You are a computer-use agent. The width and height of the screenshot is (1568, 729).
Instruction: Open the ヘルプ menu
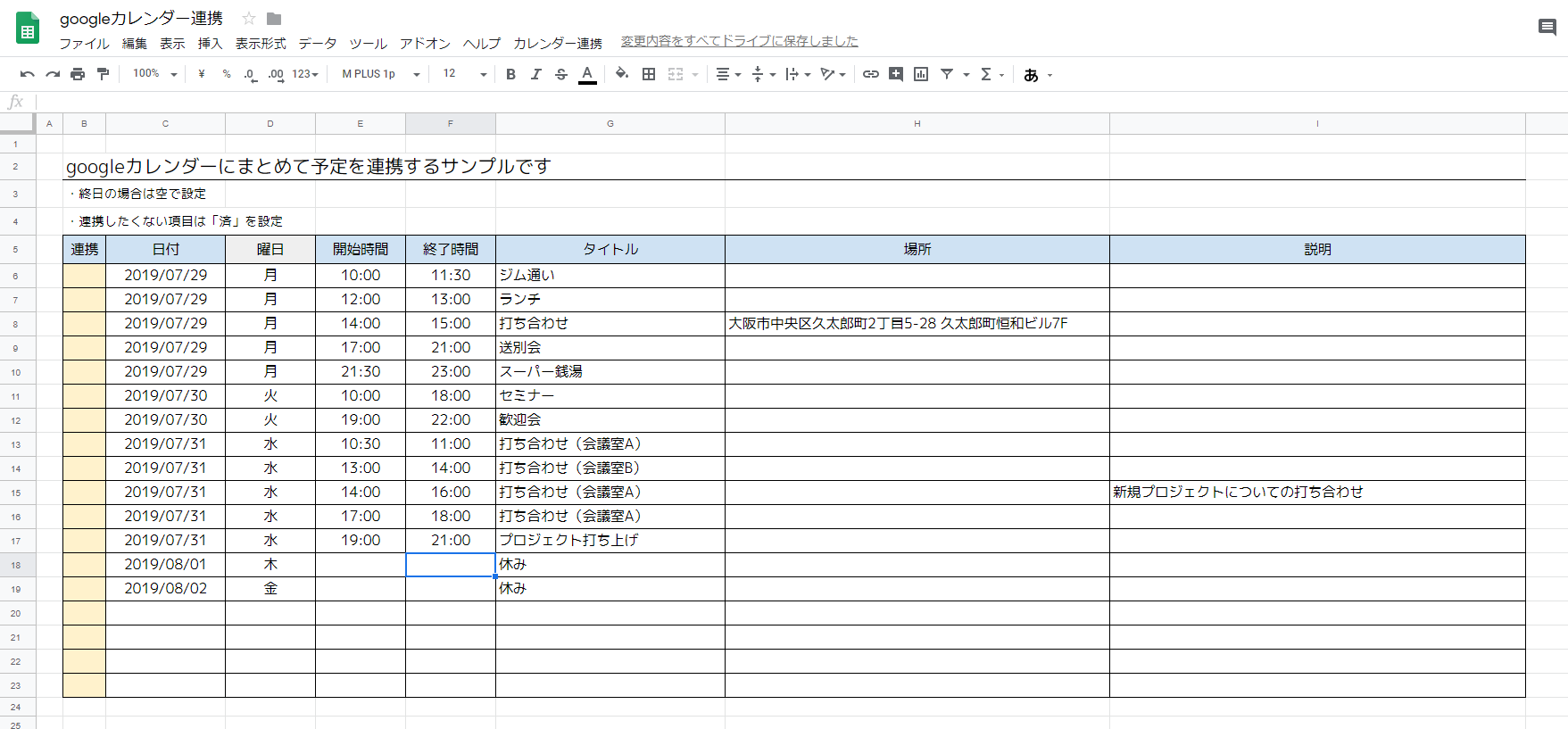coord(482,43)
